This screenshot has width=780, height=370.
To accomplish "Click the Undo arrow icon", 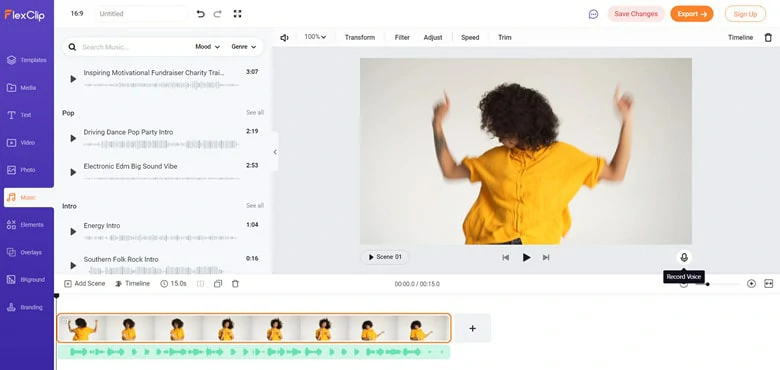I will (200, 14).
